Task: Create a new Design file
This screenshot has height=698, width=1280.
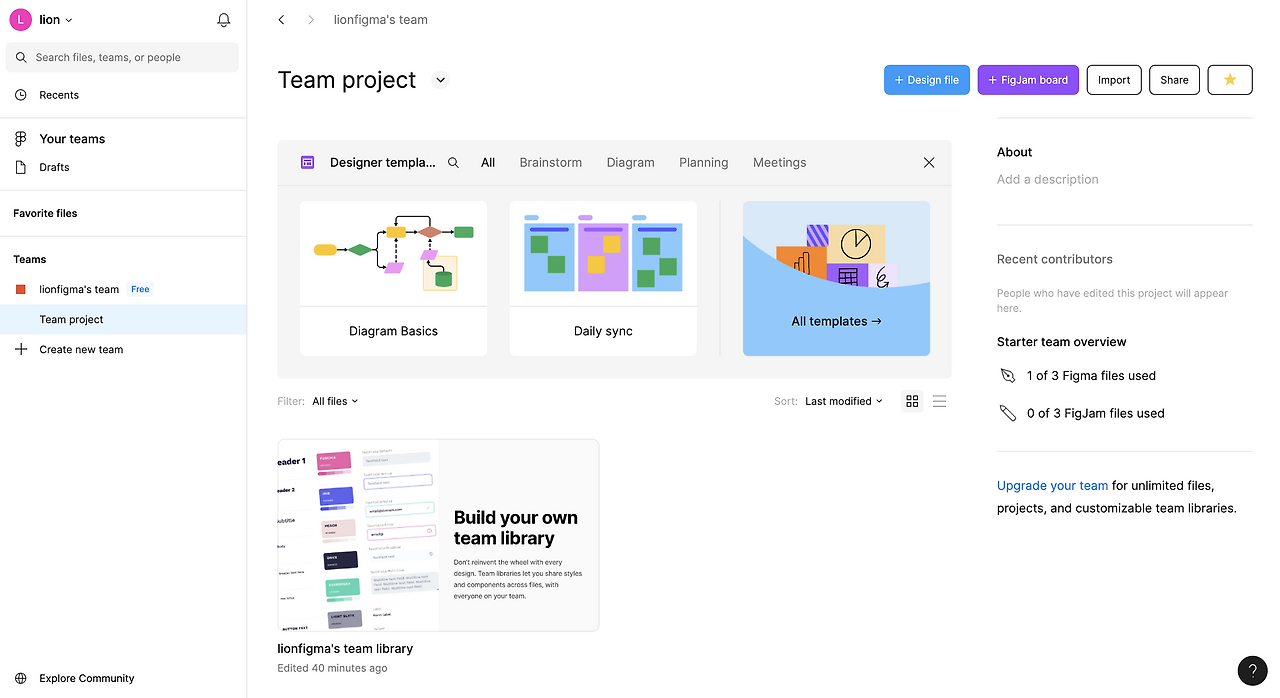Action: 927,80
